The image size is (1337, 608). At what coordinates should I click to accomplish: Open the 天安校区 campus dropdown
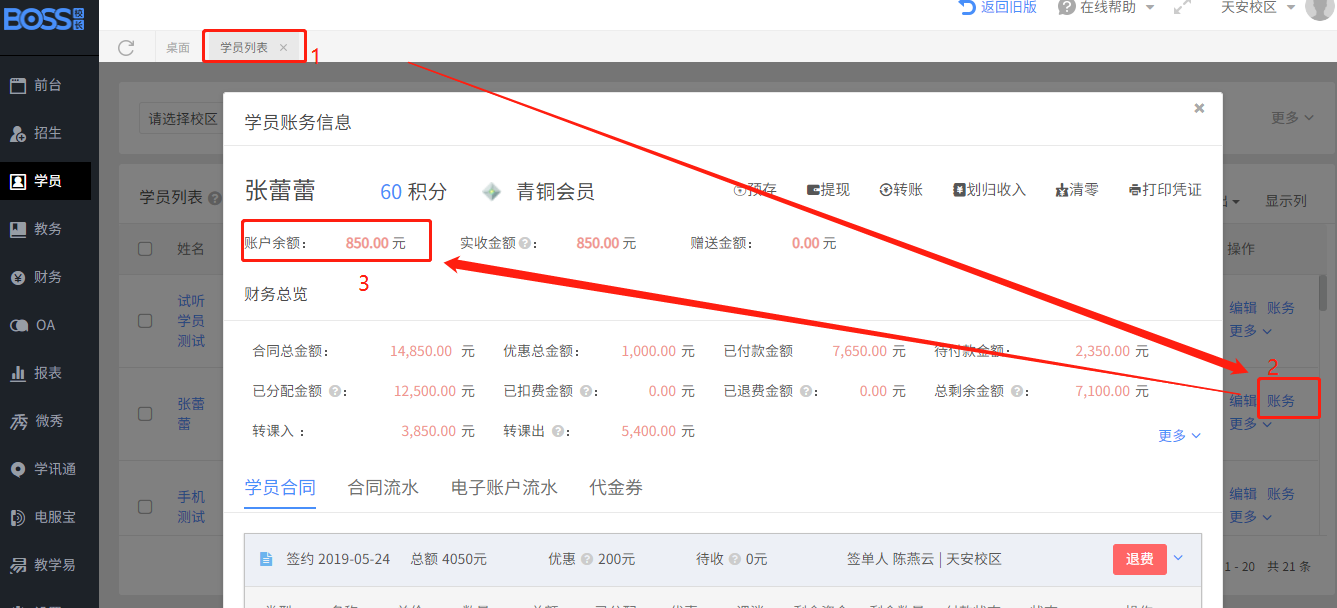click(1258, 8)
